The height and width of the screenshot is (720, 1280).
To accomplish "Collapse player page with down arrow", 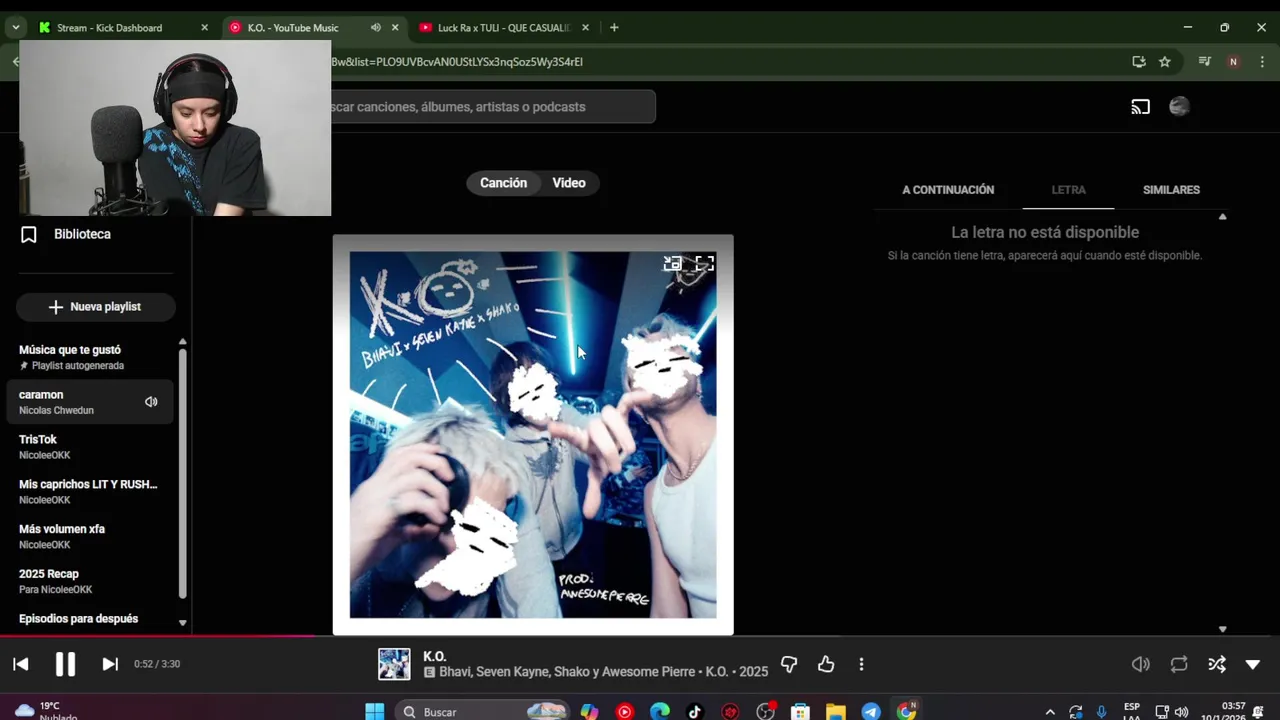I will (x=1253, y=664).
